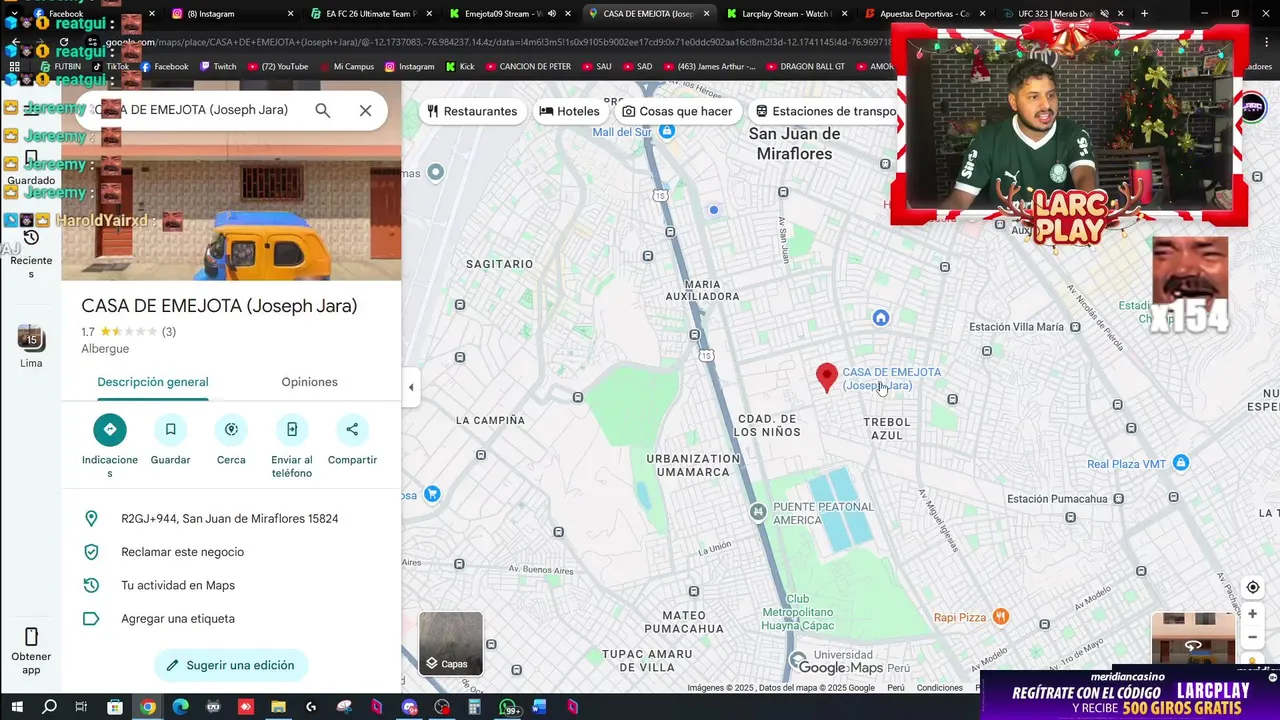Image resolution: width=1280 pixels, height=720 pixels.
Task: Clear the Maps search with the X icon
Action: click(x=365, y=111)
